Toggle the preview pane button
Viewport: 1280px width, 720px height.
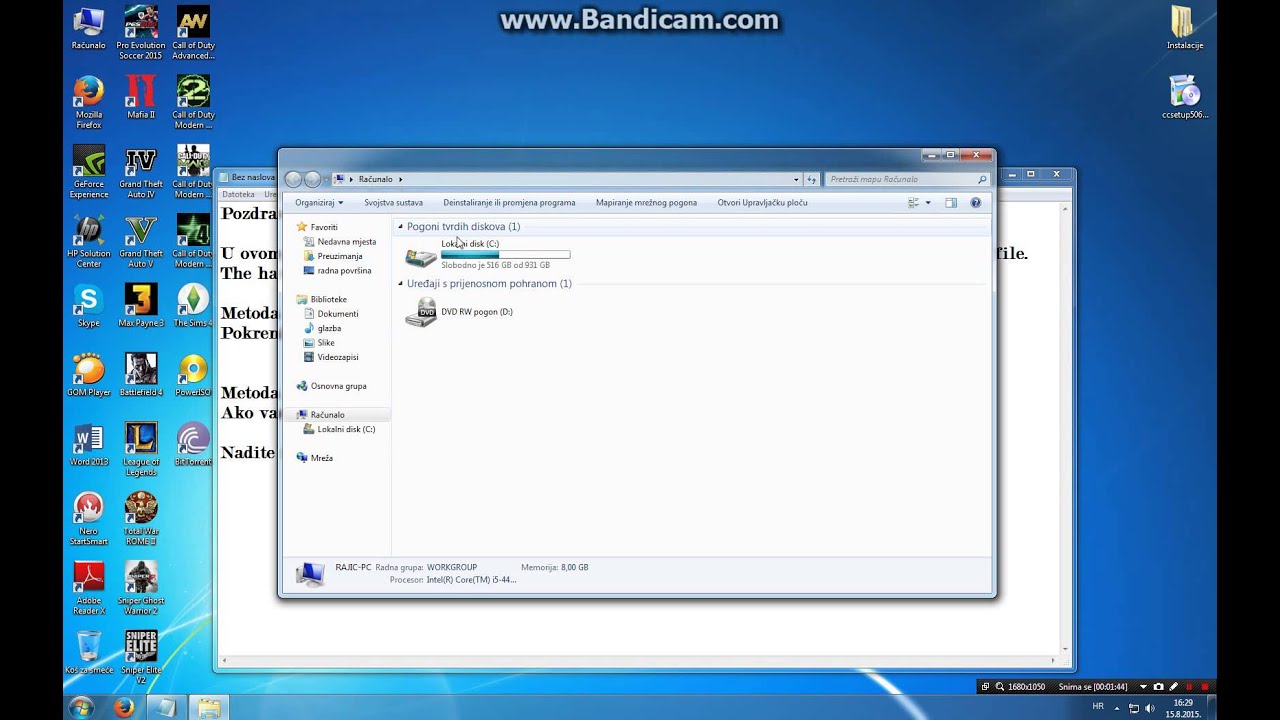click(951, 202)
